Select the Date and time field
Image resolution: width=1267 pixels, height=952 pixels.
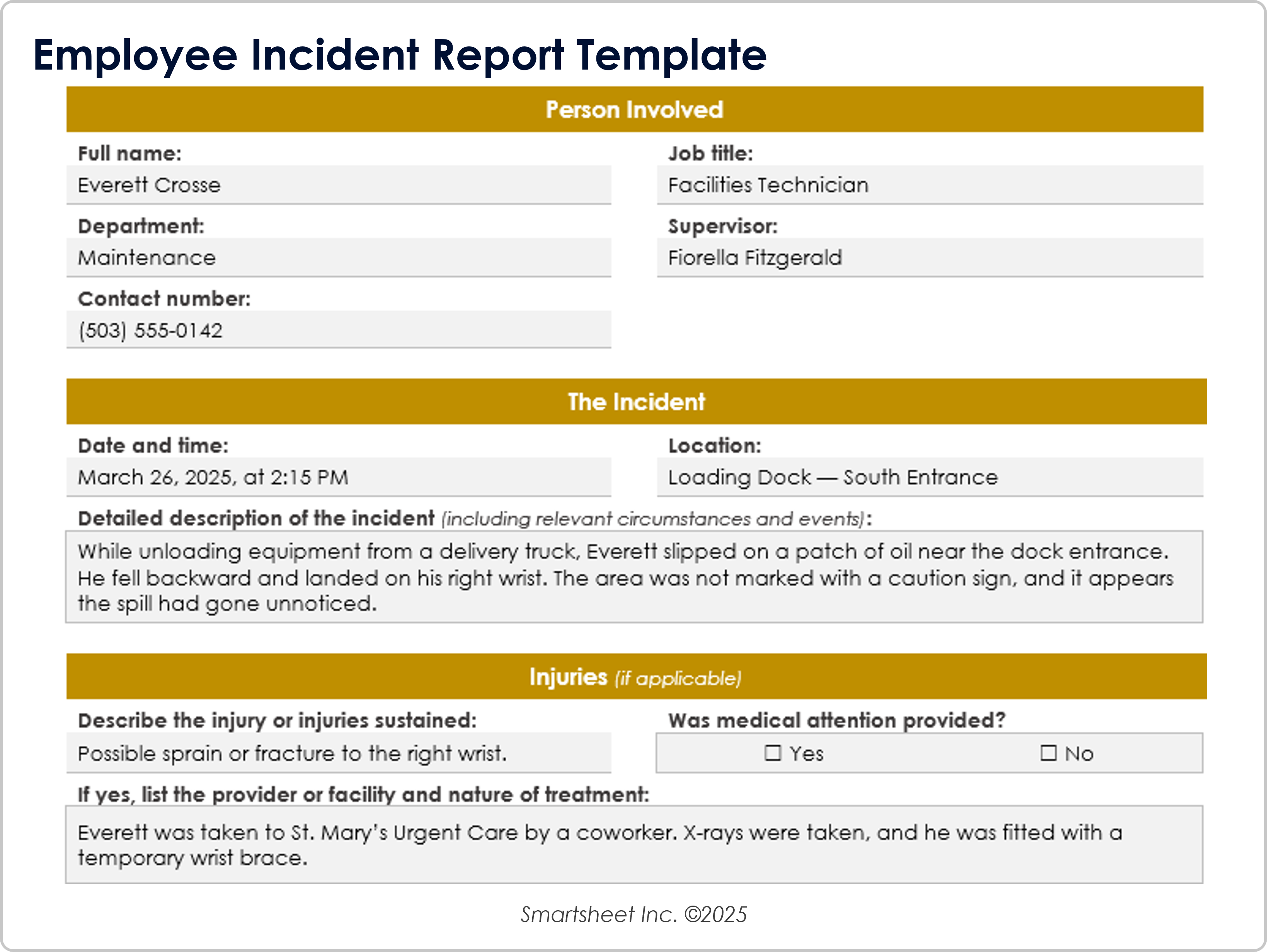338,477
